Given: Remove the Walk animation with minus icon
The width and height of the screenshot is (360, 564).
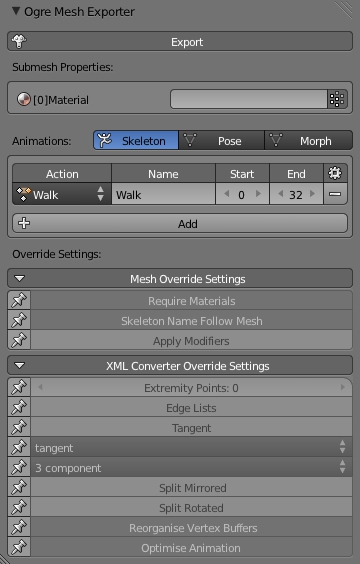Looking at the screenshot, I should (335, 194).
